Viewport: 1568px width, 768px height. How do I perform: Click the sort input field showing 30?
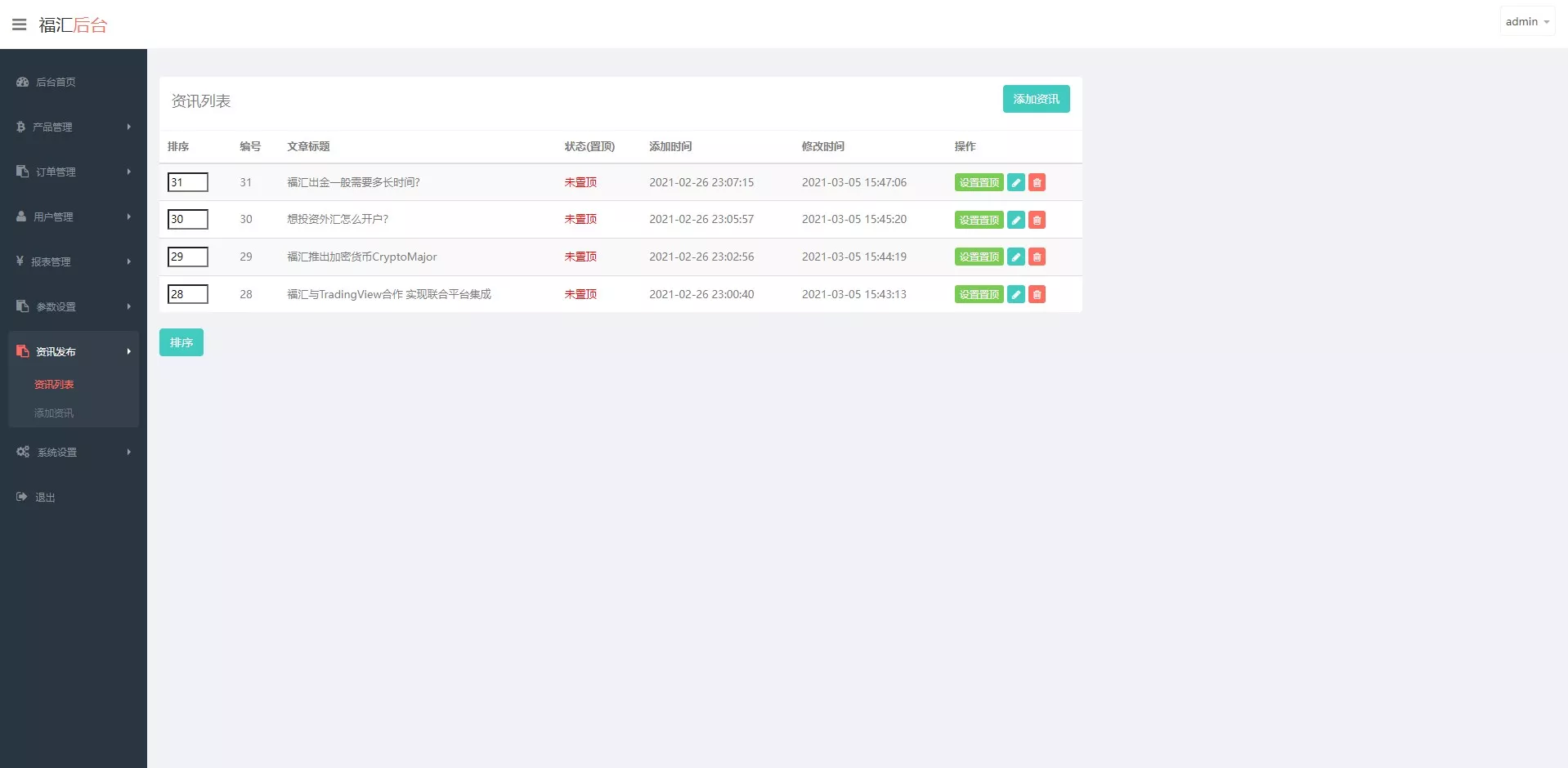(x=187, y=219)
